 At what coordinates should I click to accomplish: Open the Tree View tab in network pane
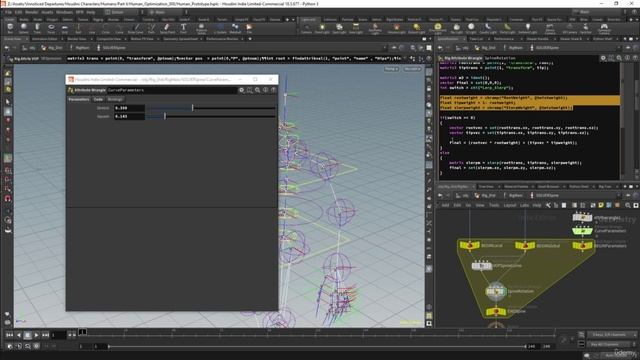tap(486, 187)
